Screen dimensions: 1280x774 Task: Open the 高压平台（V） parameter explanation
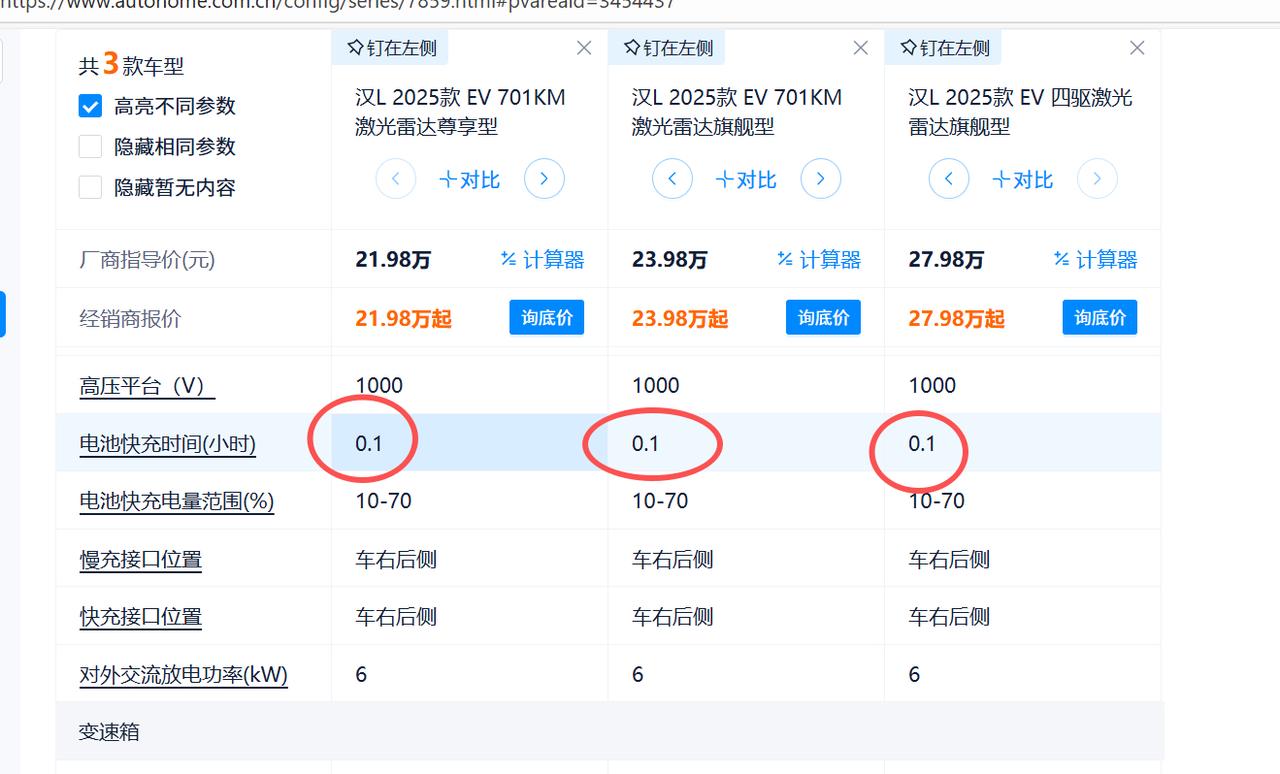(147, 386)
